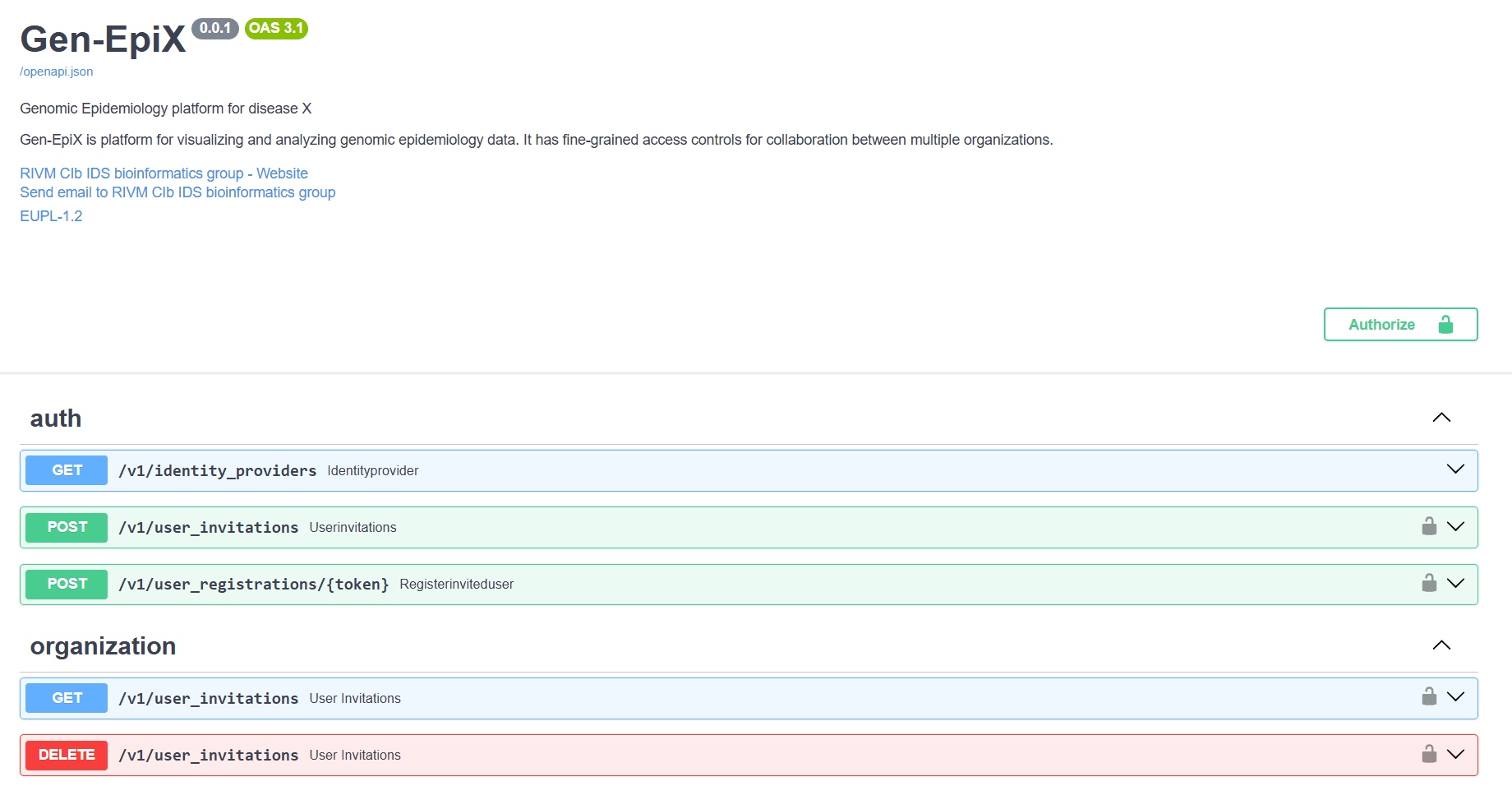Screen dimensions: 1512x786
Task: Click the lock icon inside the Authorize button
Action: coord(1446,324)
